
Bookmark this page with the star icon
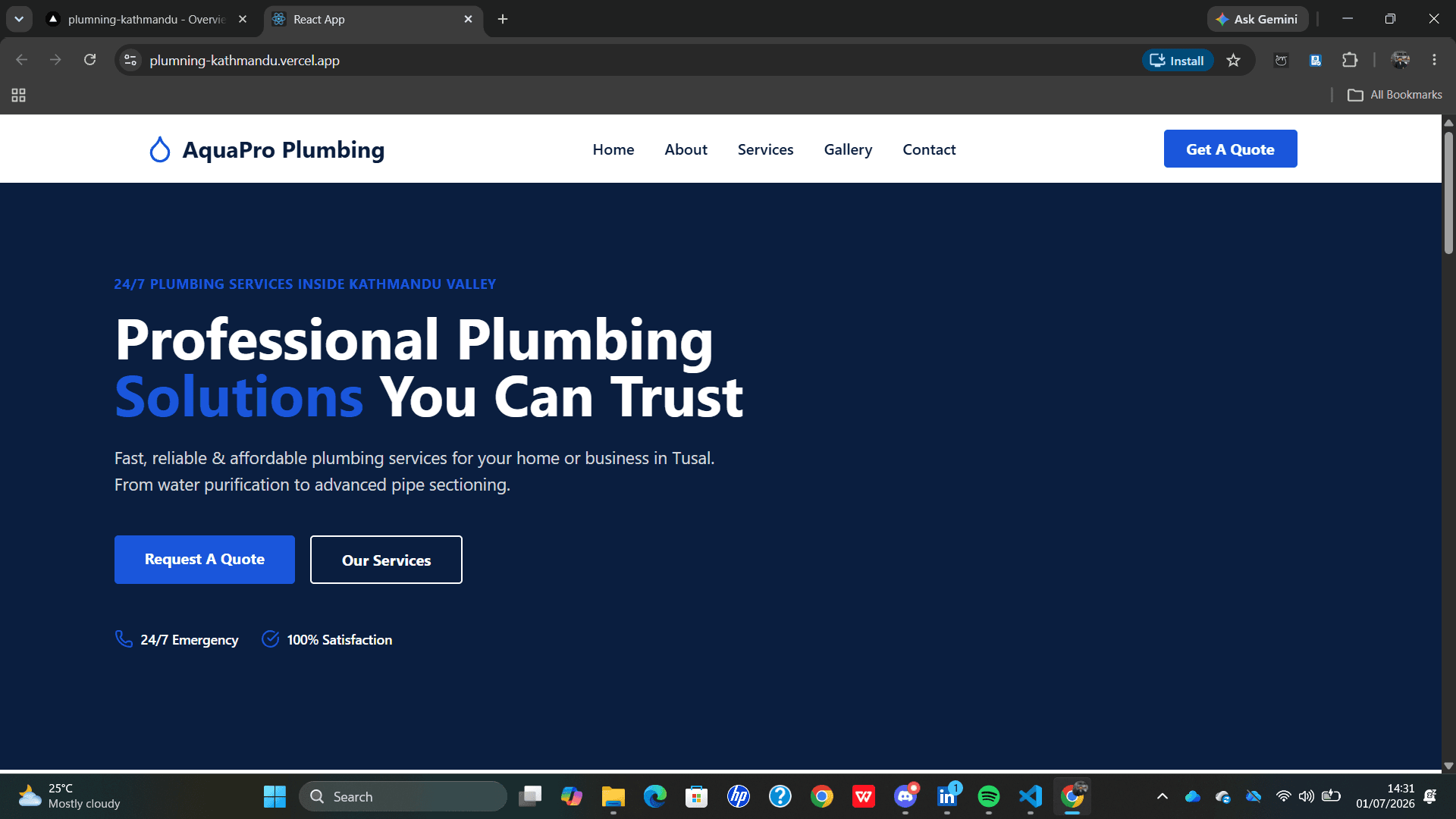[1234, 60]
